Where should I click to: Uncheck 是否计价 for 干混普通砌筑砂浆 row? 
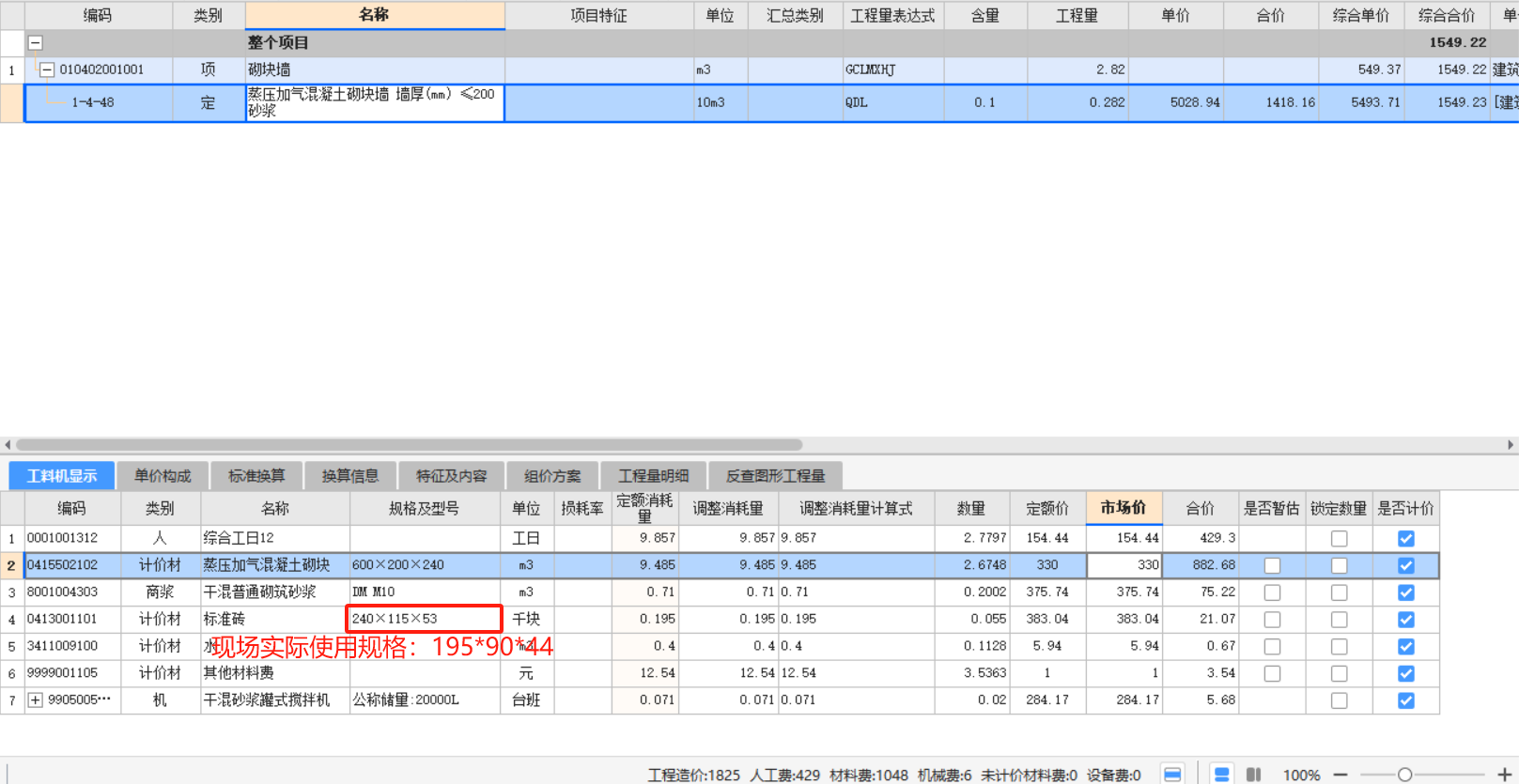coord(1406,592)
